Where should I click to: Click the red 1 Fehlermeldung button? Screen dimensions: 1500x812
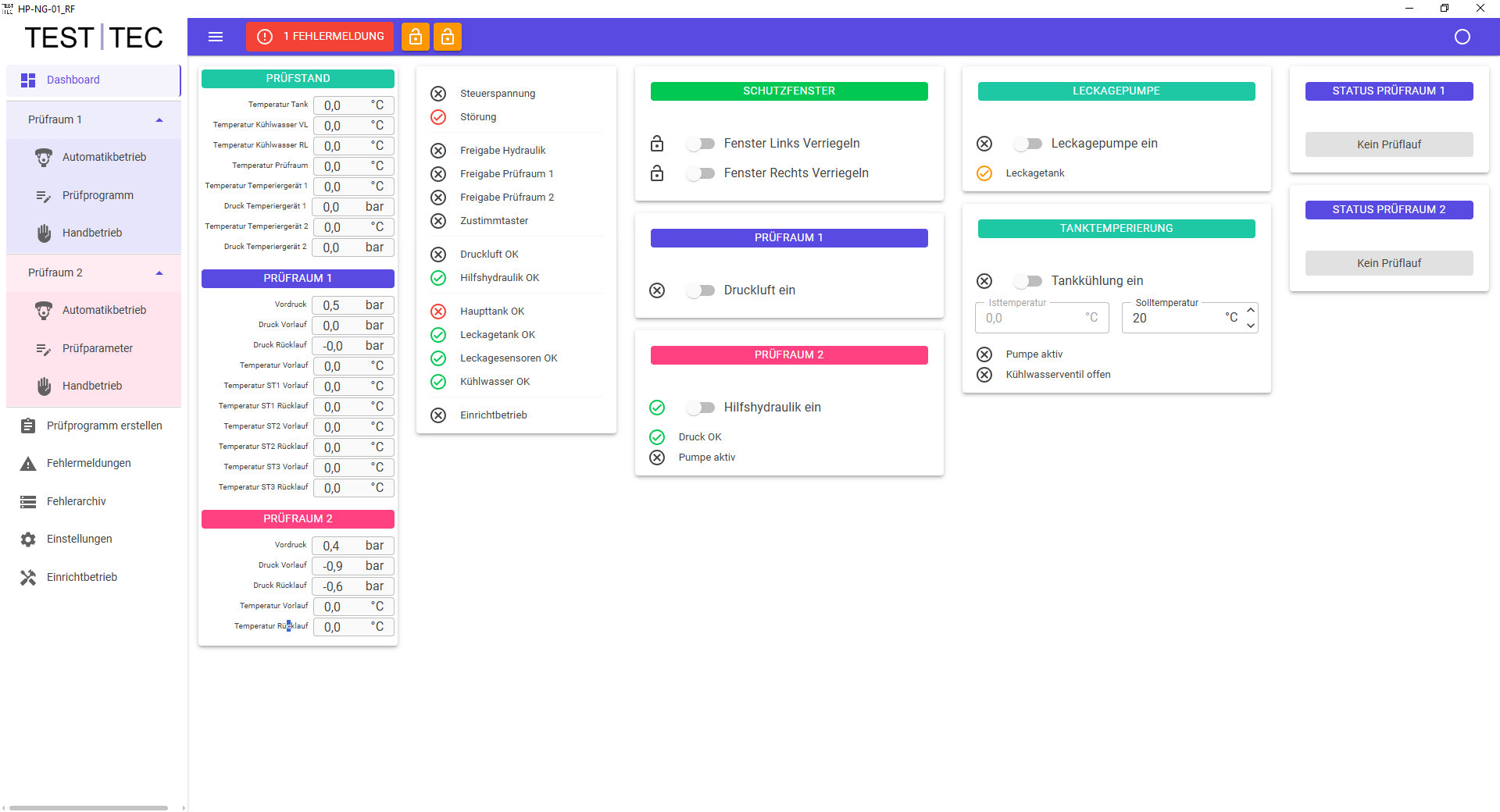[x=320, y=37]
